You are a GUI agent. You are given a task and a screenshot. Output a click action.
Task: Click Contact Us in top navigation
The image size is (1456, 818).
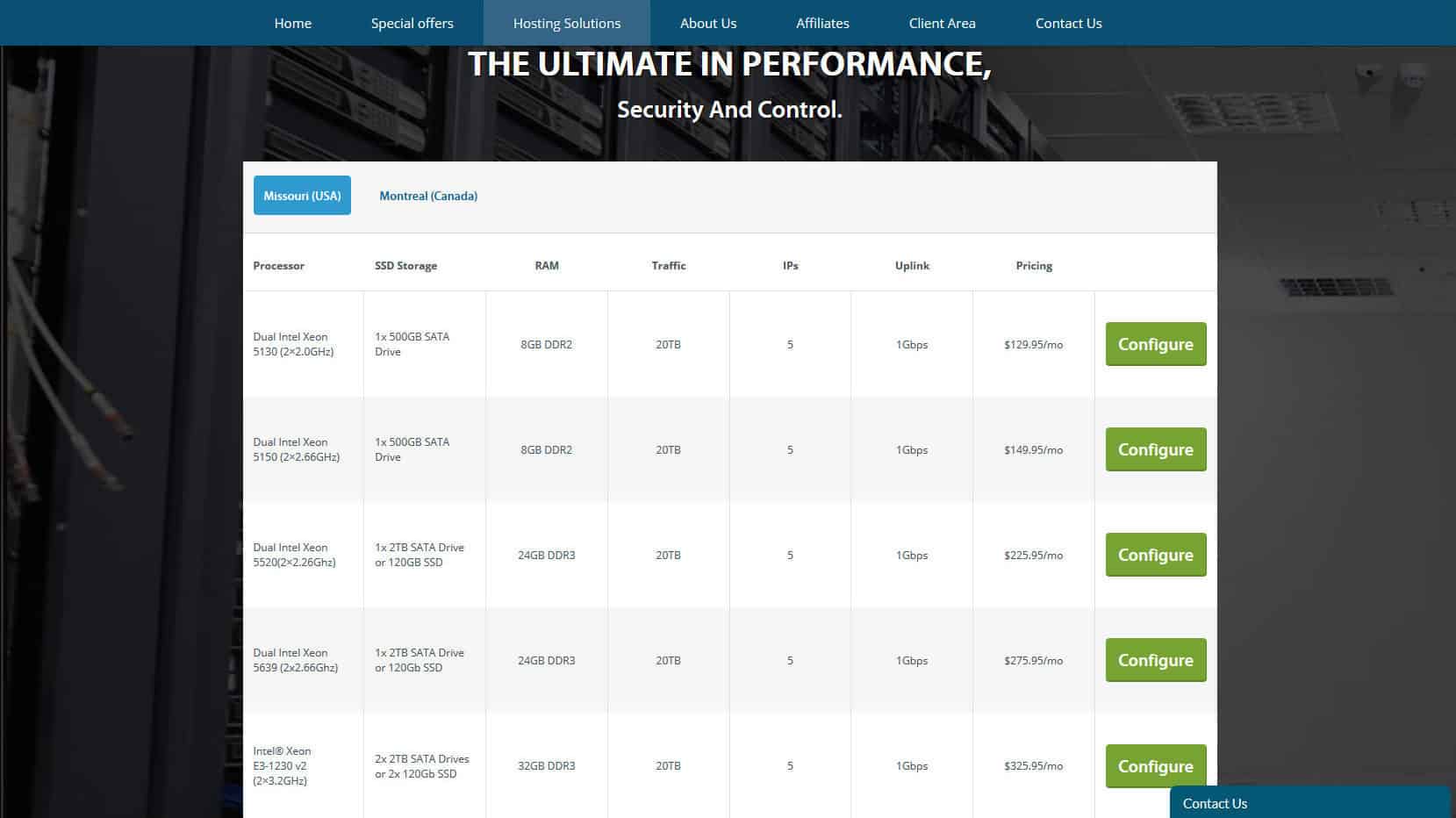(1068, 23)
